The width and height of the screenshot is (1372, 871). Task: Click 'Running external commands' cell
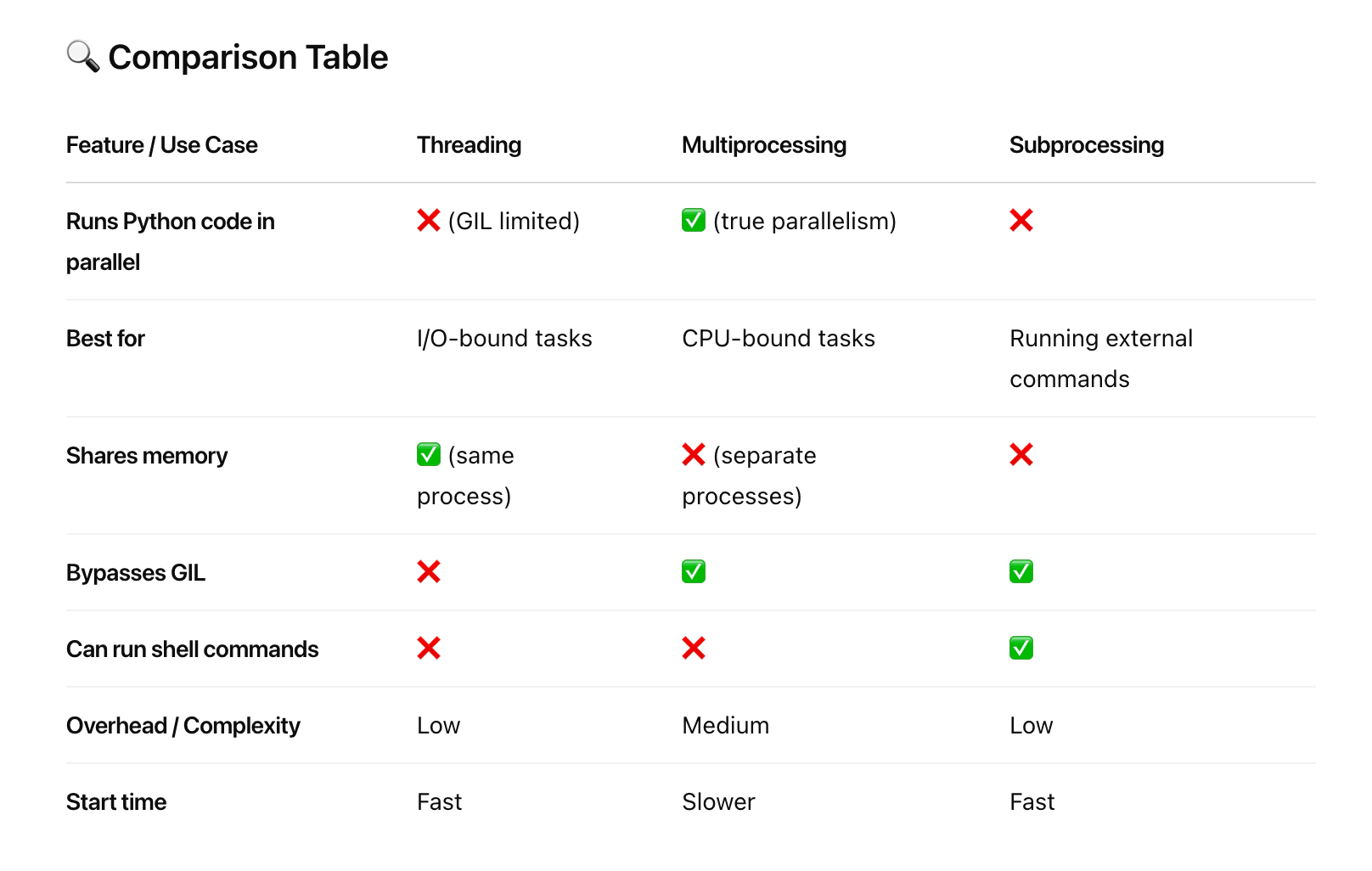click(1101, 358)
